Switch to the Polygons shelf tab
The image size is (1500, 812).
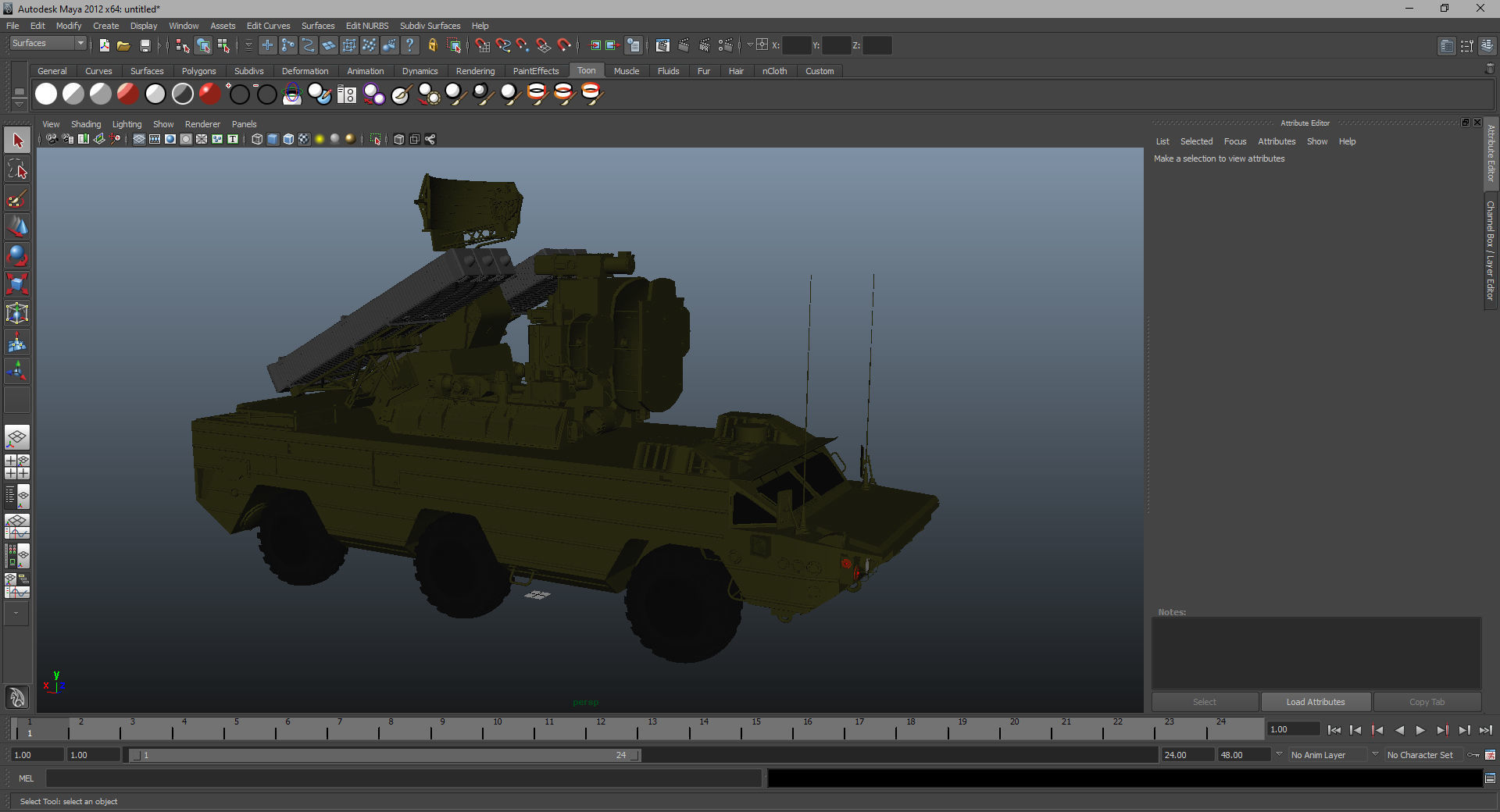198,71
